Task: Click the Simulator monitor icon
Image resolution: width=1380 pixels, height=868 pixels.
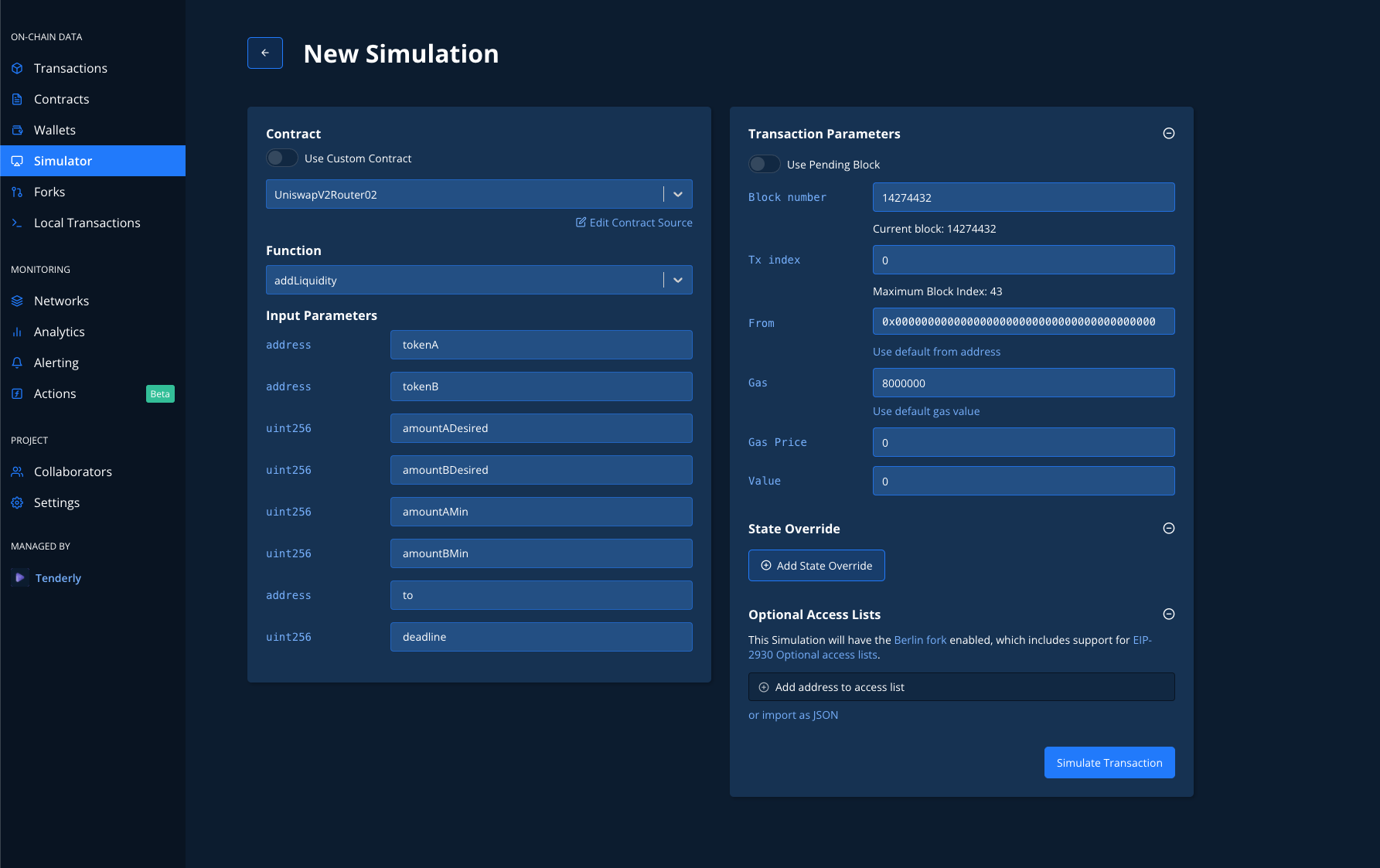Action: click(17, 161)
